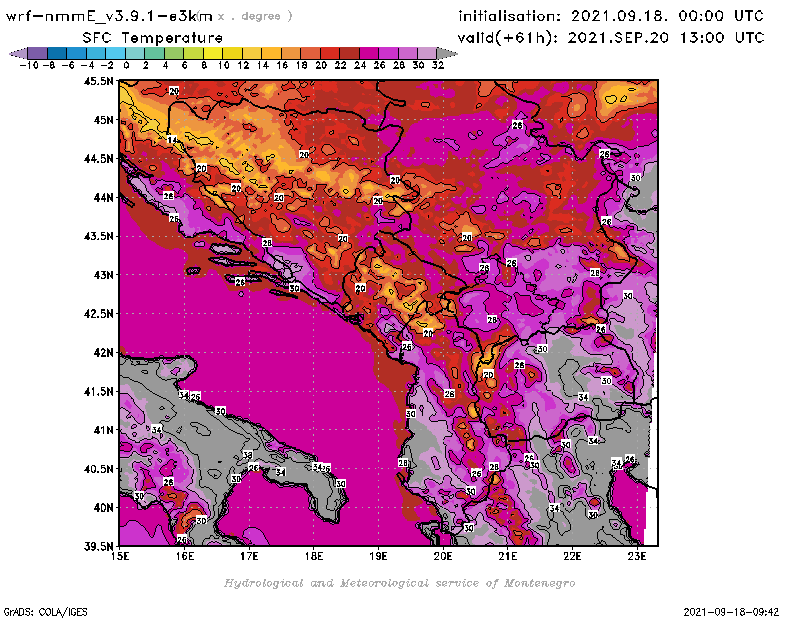Image resolution: width=800 pixels, height=618 pixels.
Task: Select the legend swatch between -4 and -2
Action: (96, 53)
